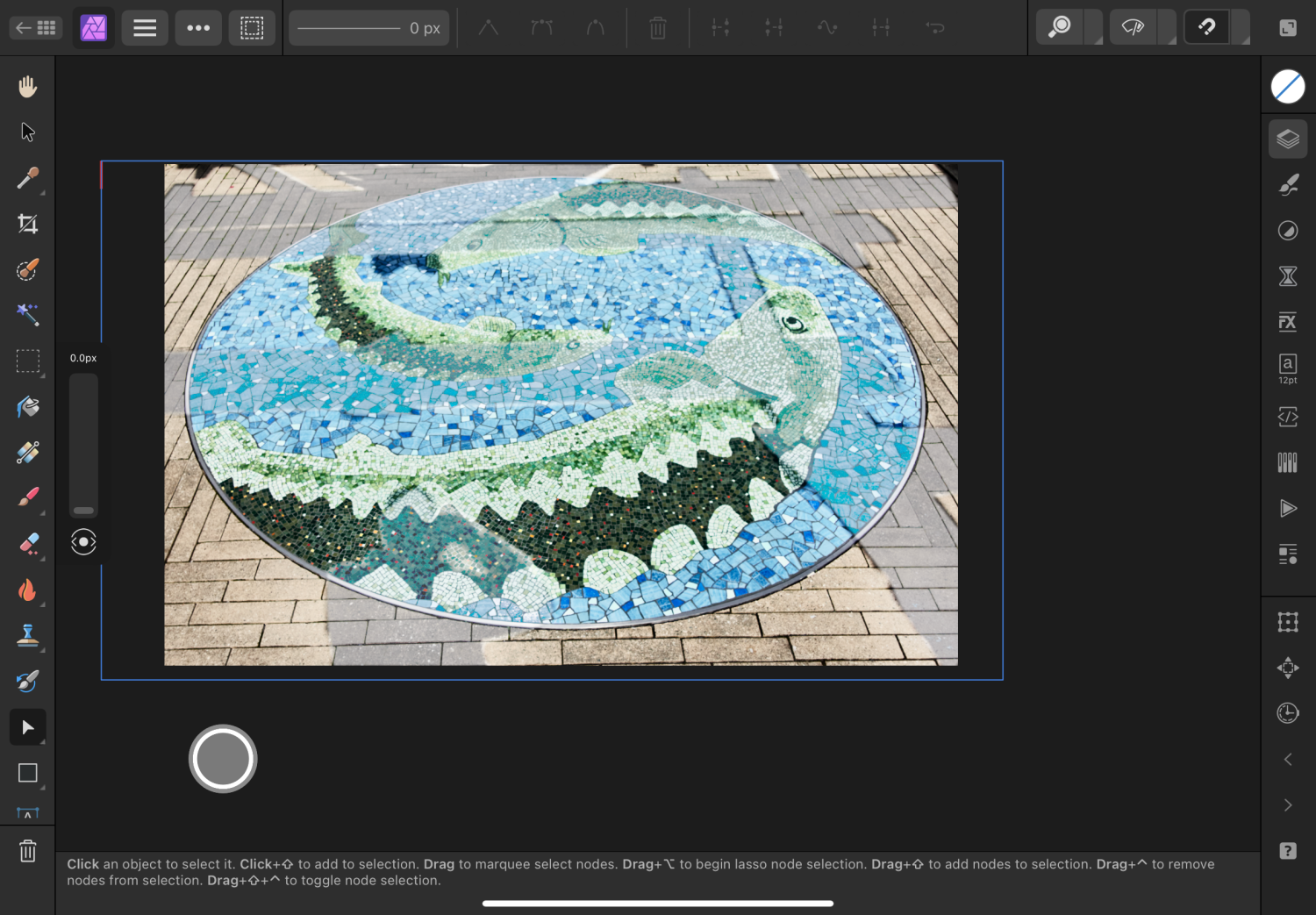Select the View (hand) tool
The width and height of the screenshot is (1316, 915).
point(27,86)
